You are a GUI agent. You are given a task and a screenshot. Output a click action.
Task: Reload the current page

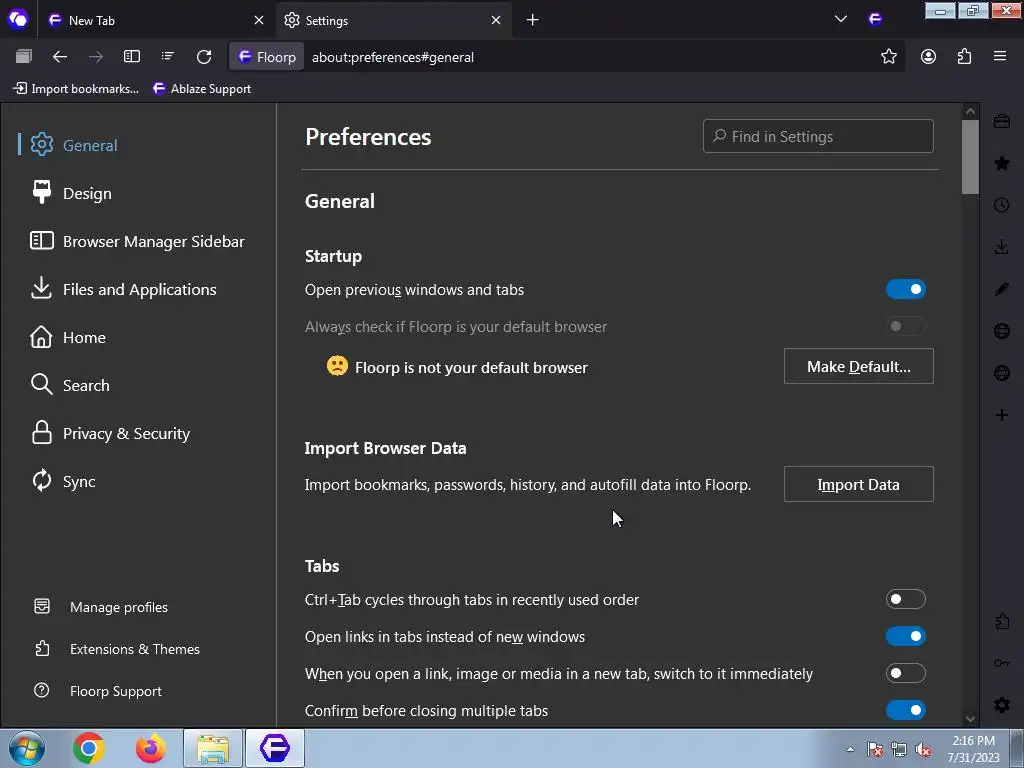click(x=204, y=57)
